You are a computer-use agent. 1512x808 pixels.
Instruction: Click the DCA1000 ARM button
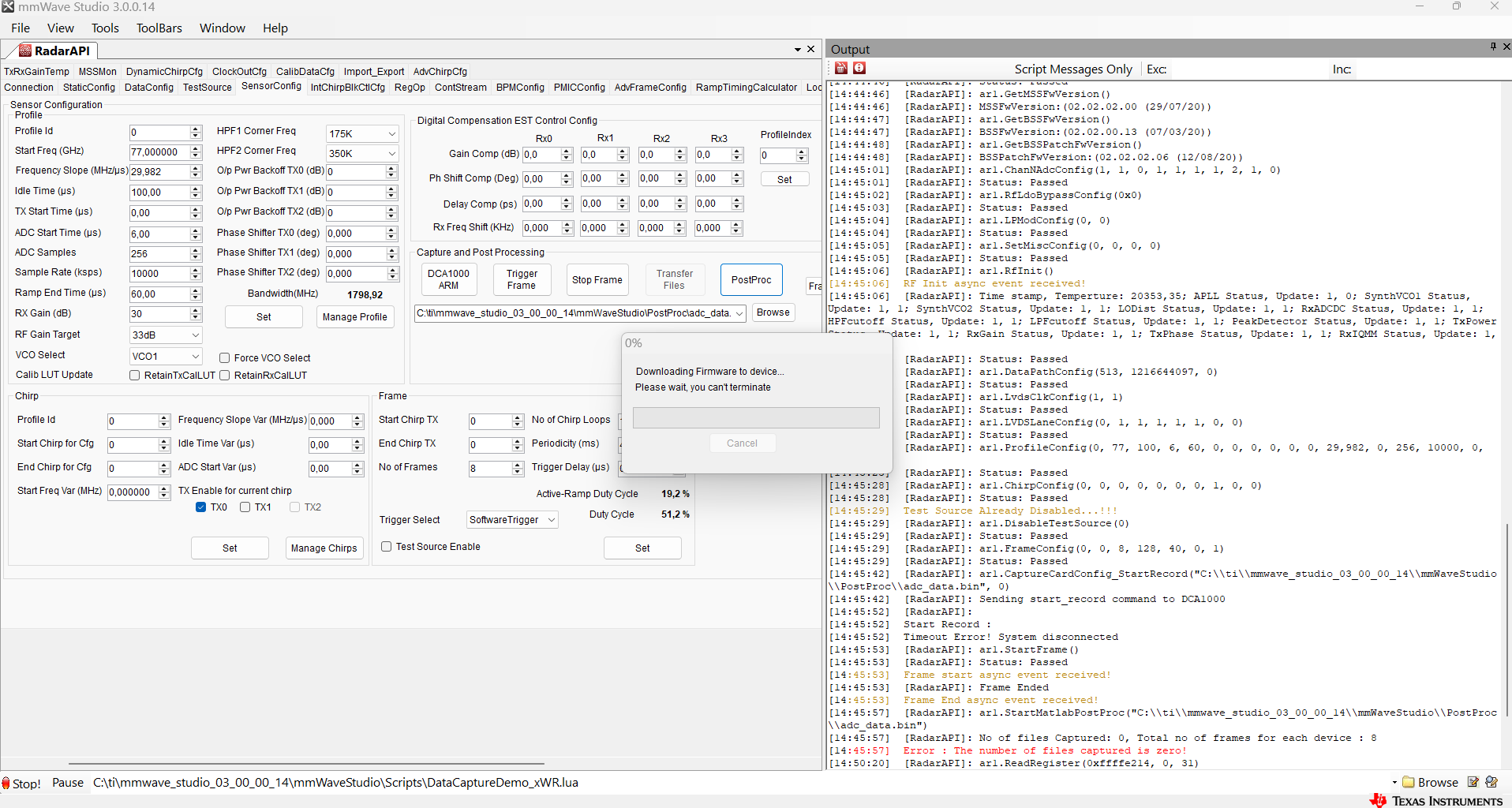point(448,279)
